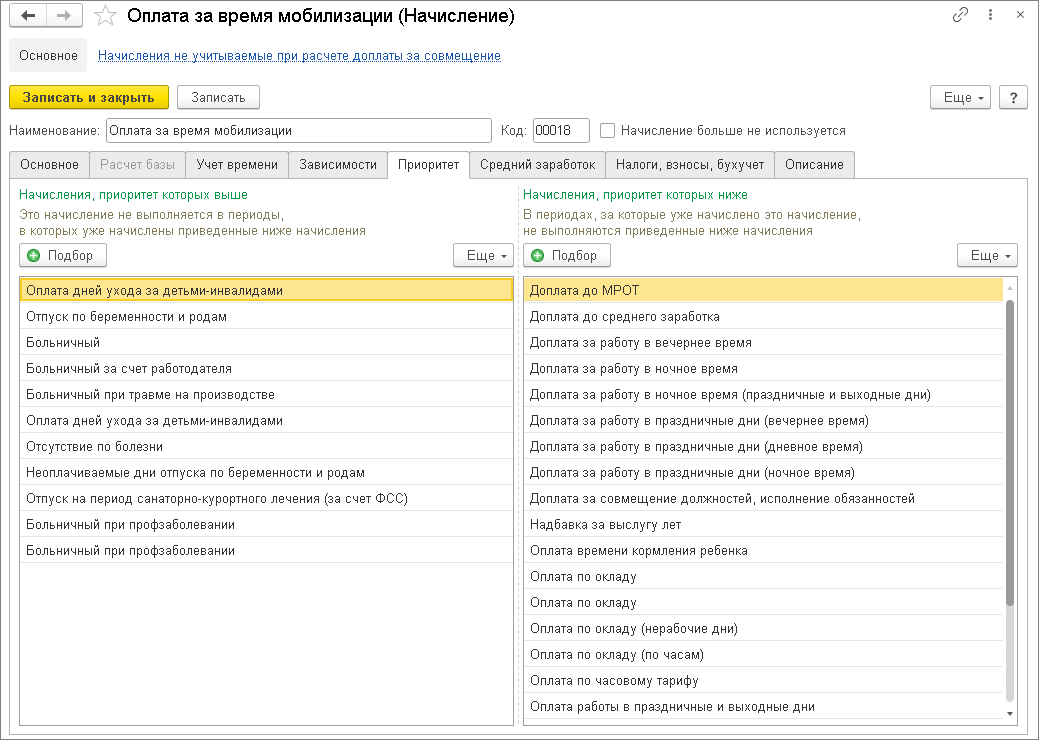Click 'Подбор' for lower-priority accruals
Viewport: 1039px width, 740px height.
[x=567, y=255]
